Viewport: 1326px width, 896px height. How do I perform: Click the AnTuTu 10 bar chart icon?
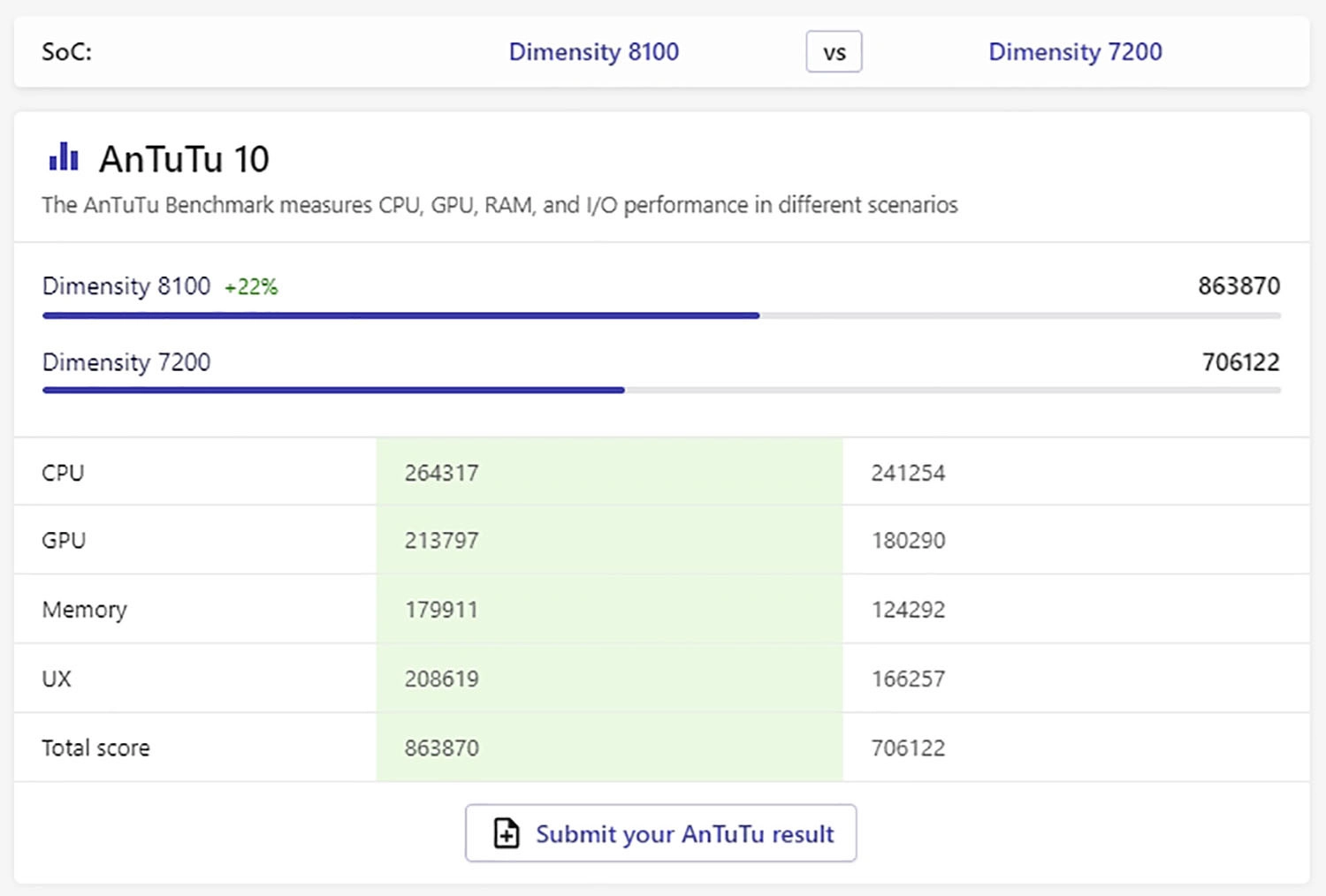coord(64,156)
